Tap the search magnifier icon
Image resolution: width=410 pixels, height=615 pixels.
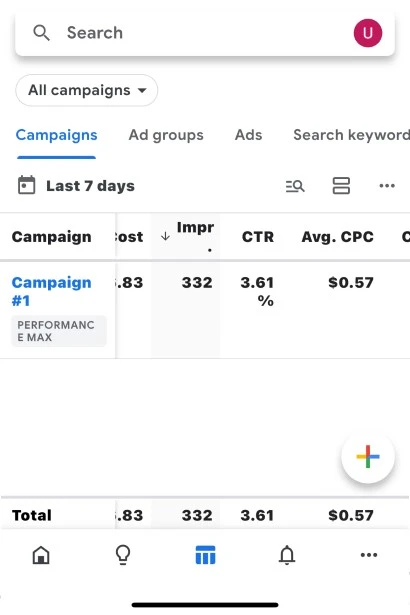click(41, 33)
